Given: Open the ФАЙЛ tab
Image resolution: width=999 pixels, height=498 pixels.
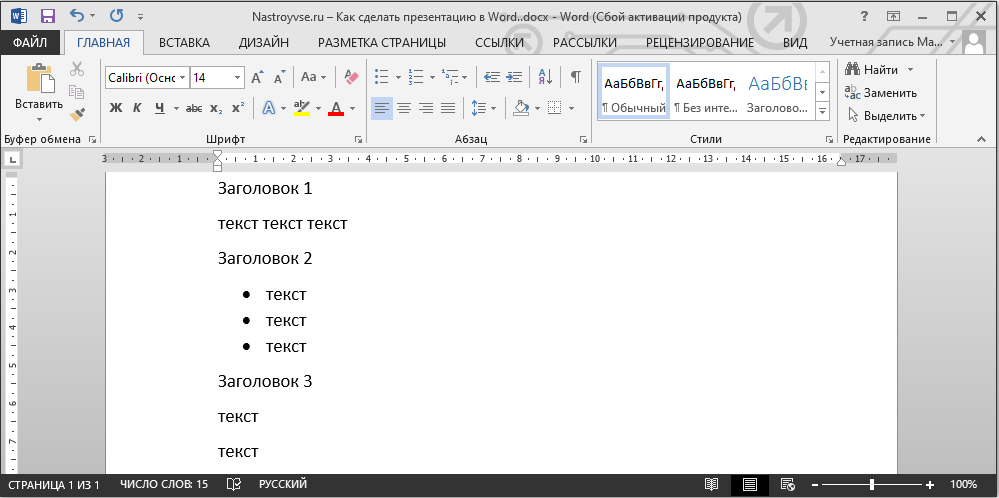Looking at the screenshot, I should (x=30, y=43).
